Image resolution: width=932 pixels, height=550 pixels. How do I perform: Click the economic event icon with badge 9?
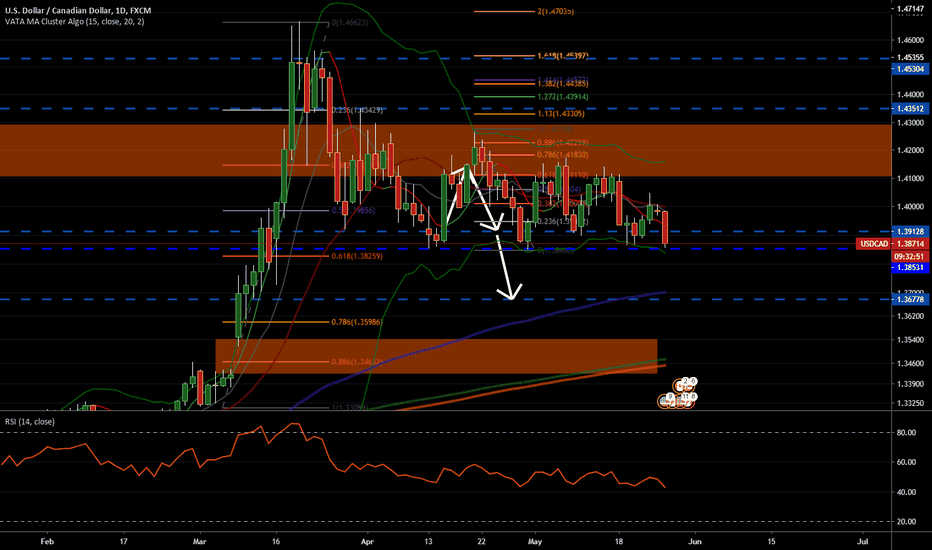click(x=667, y=401)
